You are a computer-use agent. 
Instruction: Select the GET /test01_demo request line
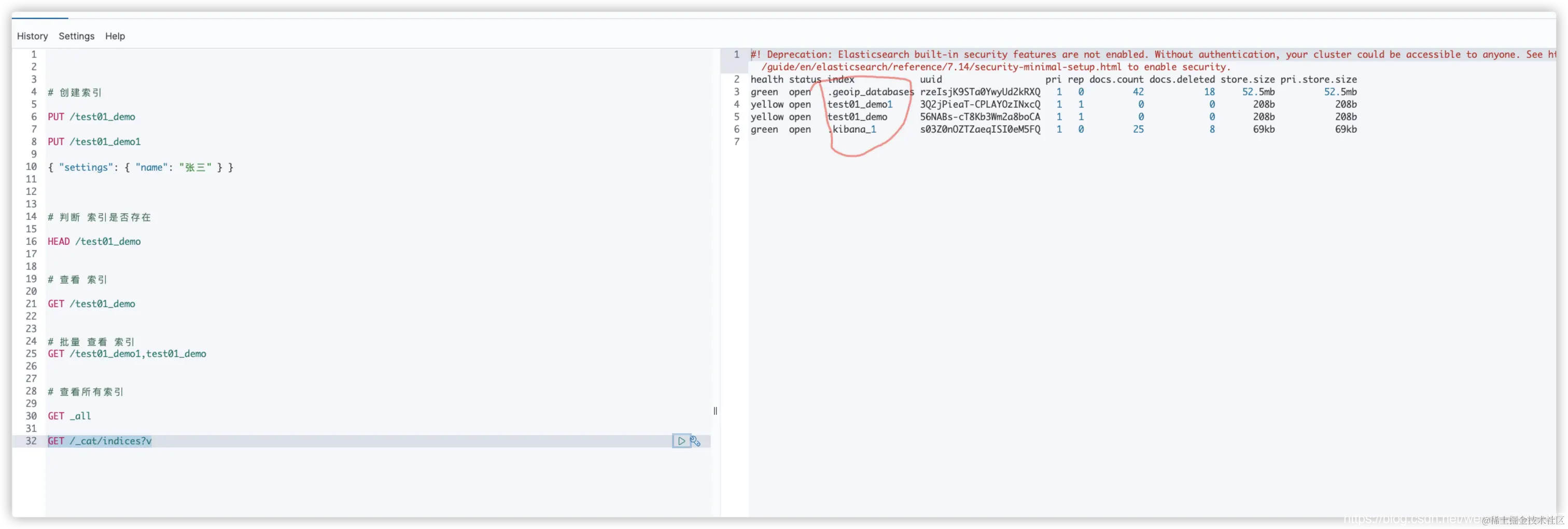point(92,304)
